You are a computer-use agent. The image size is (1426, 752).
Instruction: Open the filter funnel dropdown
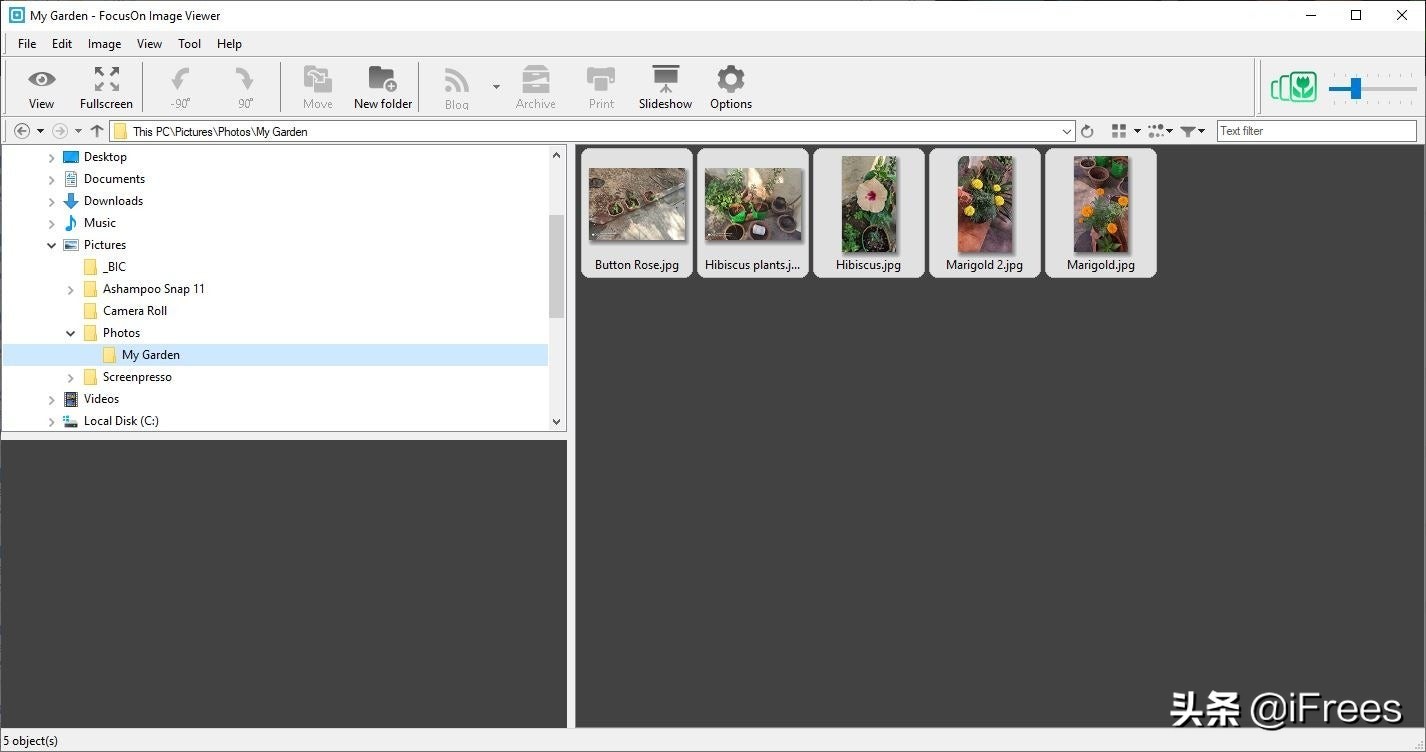(x=1191, y=131)
